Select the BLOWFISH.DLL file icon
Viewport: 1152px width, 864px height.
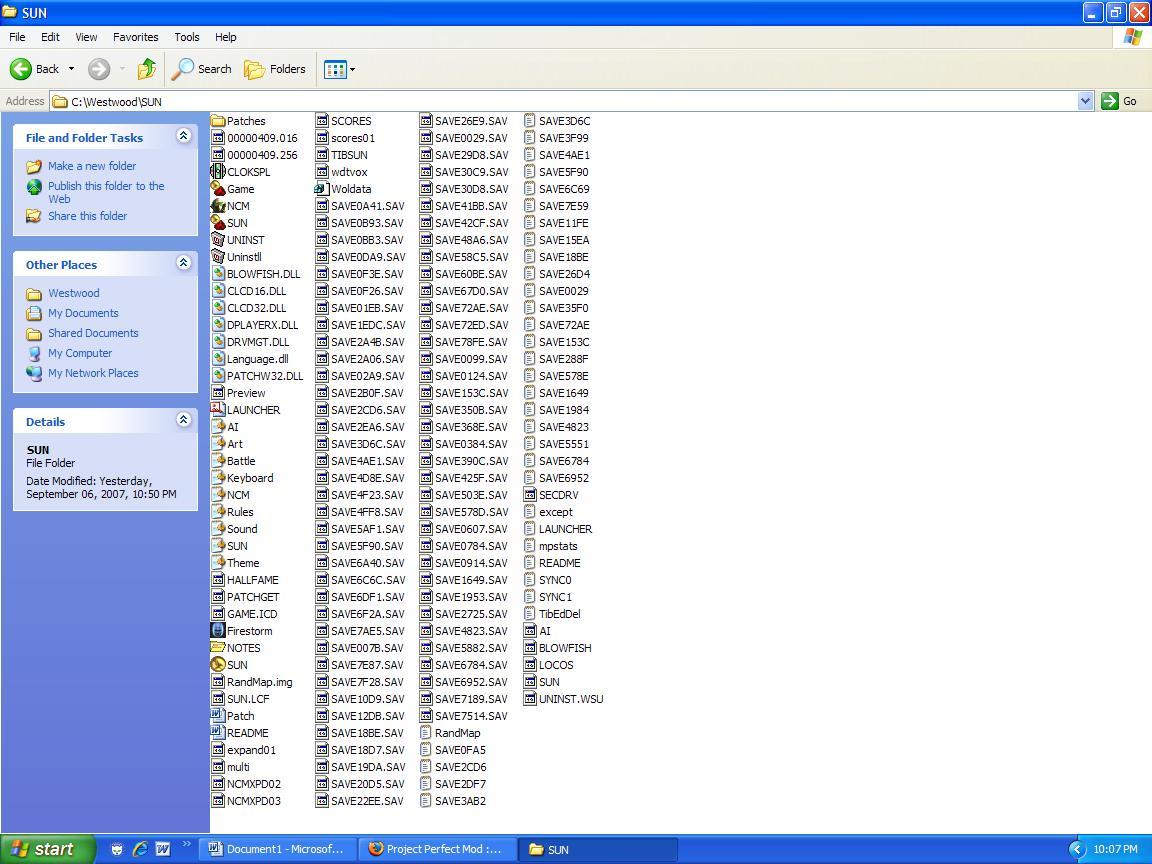[x=217, y=273]
